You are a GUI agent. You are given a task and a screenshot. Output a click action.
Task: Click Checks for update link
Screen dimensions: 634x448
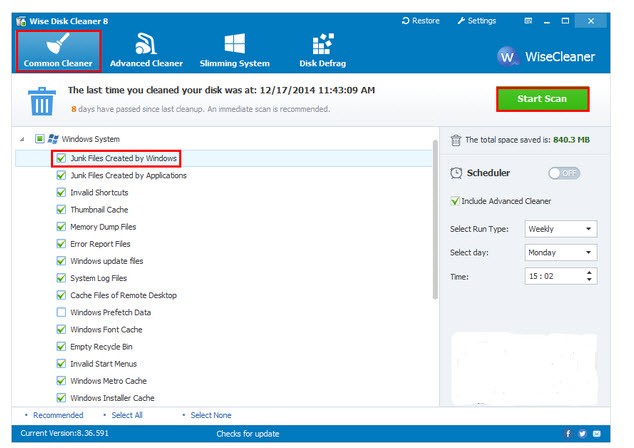(x=247, y=434)
